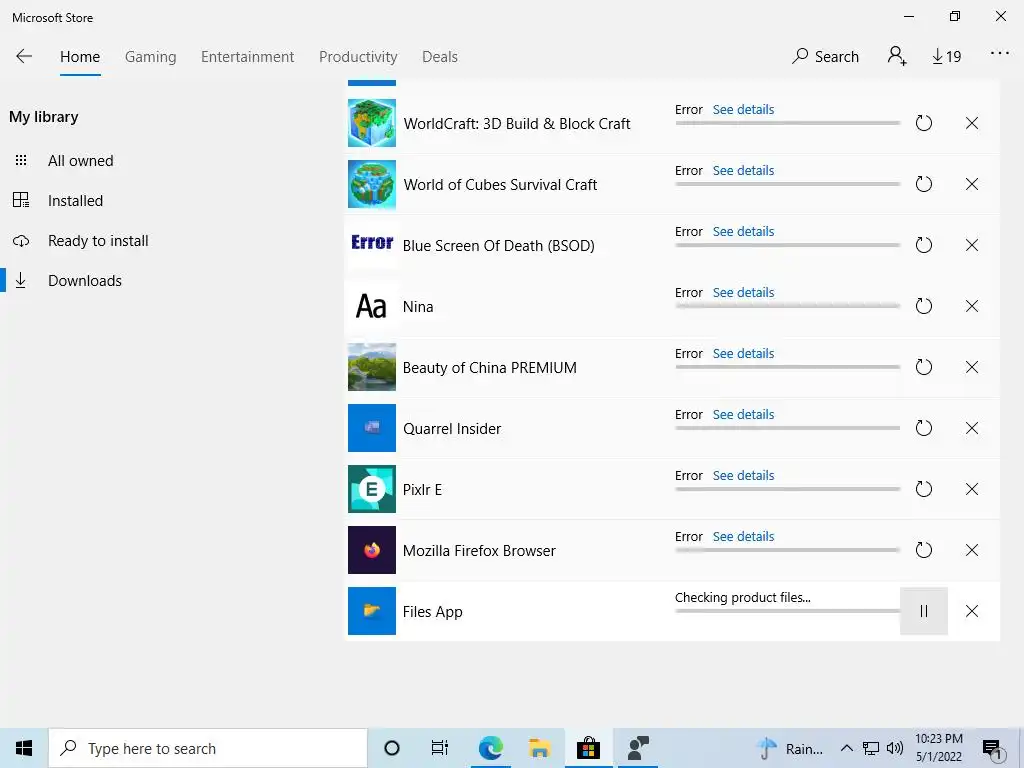Pause the Files App download

tap(923, 611)
